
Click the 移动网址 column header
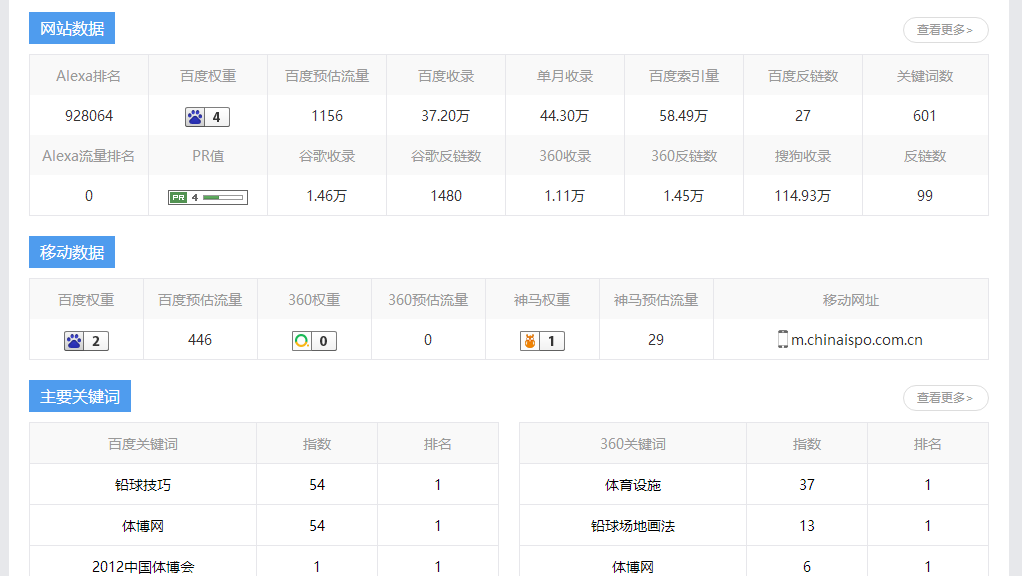[x=851, y=300]
